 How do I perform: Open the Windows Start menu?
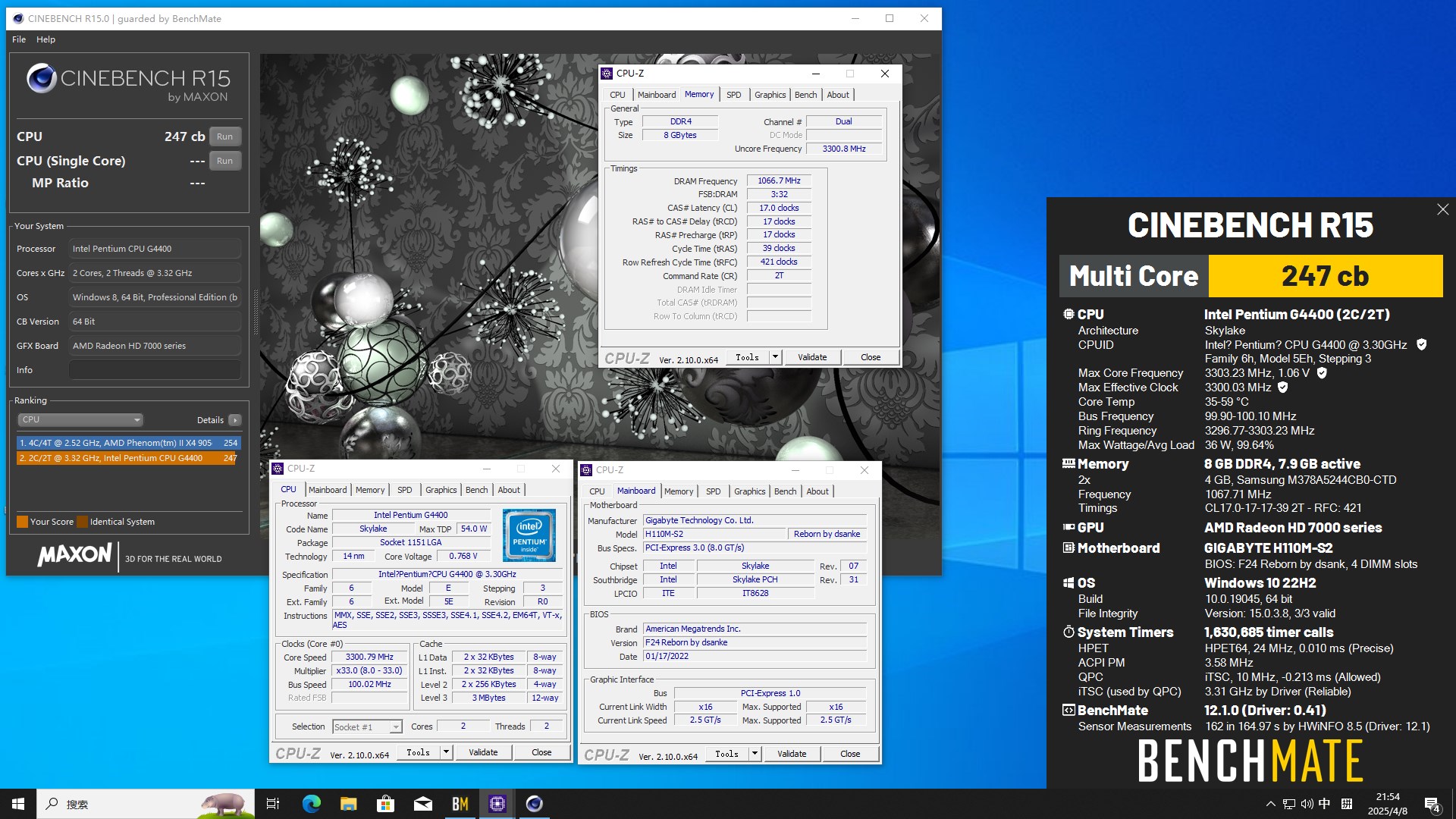click(18, 804)
